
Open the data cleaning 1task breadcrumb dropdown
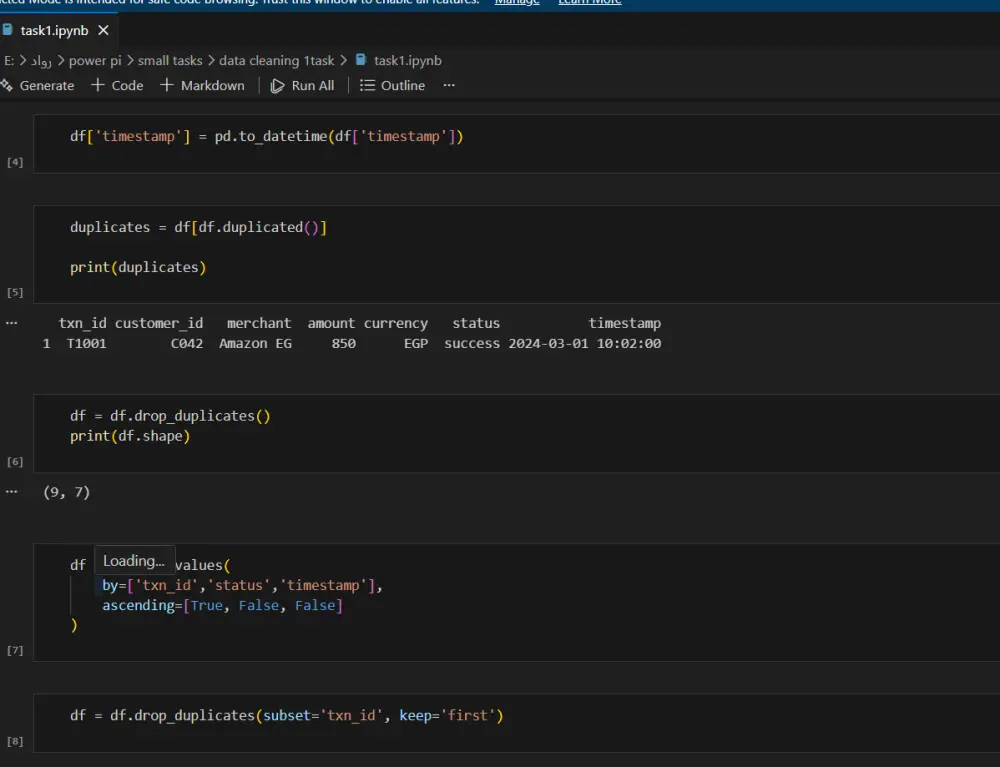[x=274, y=60]
